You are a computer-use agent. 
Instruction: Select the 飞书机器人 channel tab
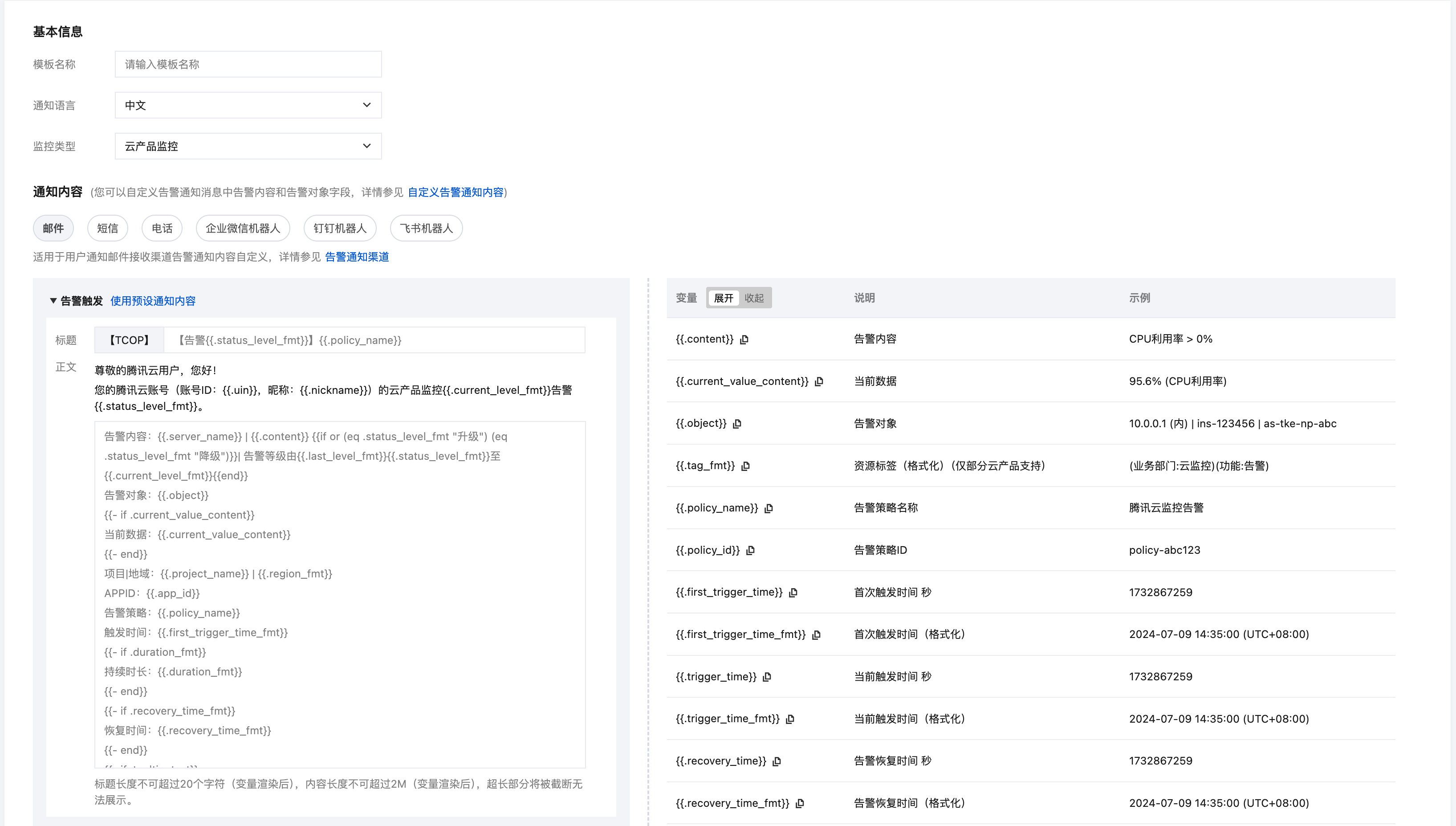pos(426,228)
